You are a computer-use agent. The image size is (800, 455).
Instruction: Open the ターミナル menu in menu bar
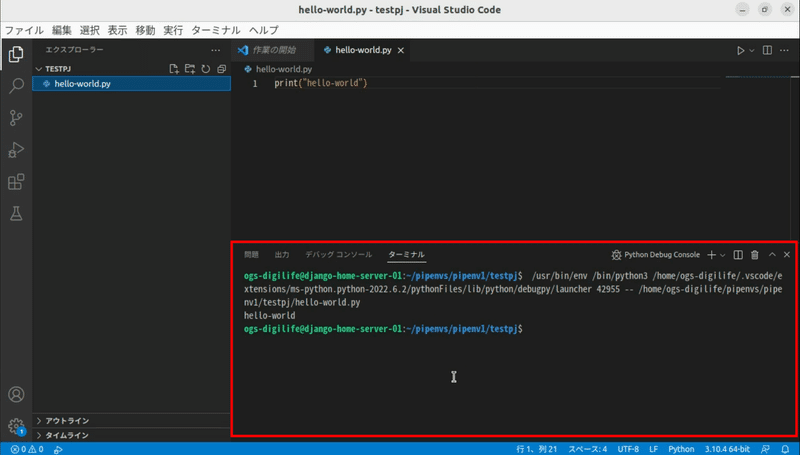point(216,30)
